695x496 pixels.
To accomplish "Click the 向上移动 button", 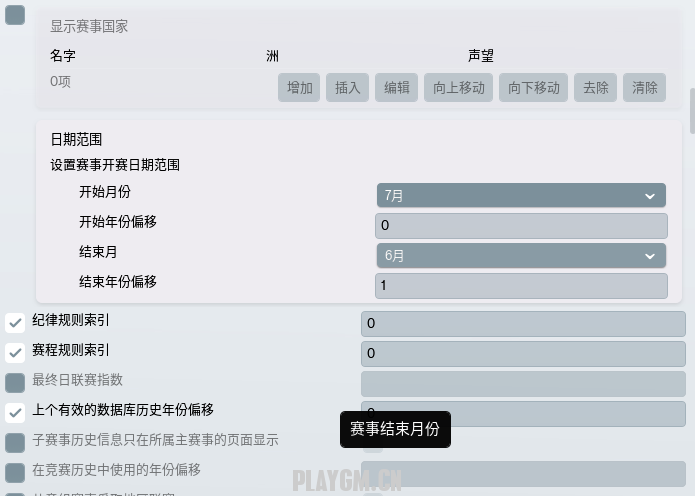I will point(458,88).
